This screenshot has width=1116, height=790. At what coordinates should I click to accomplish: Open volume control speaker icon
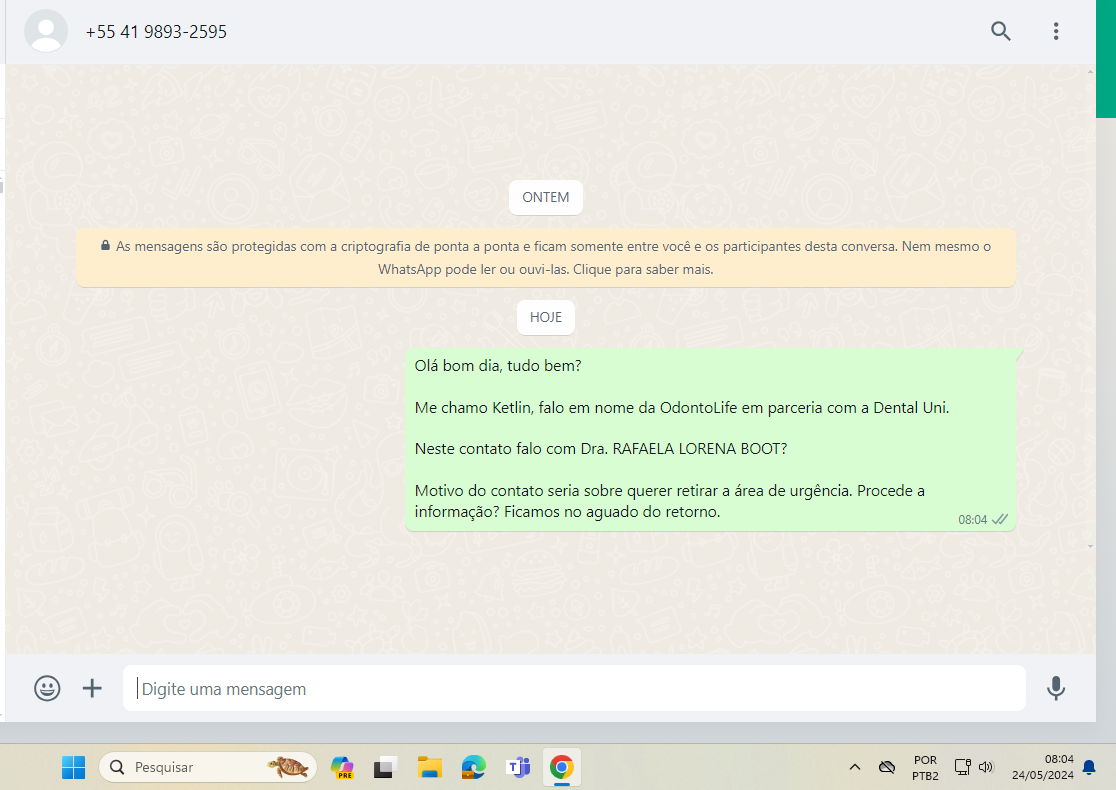986,767
